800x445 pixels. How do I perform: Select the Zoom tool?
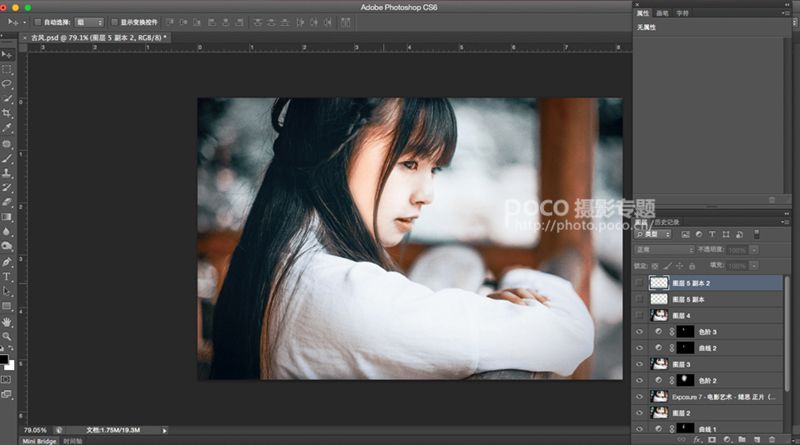(7, 336)
